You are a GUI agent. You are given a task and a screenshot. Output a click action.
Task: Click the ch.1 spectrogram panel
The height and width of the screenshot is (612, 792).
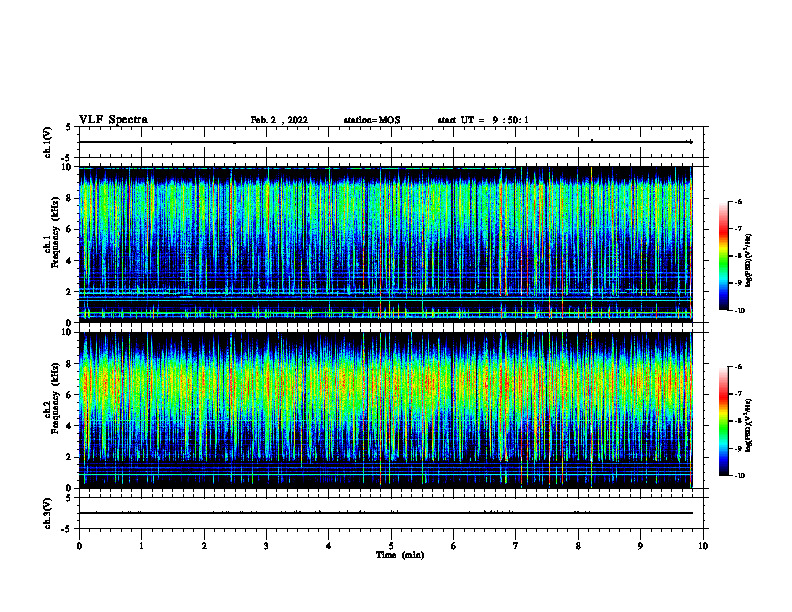click(x=391, y=244)
